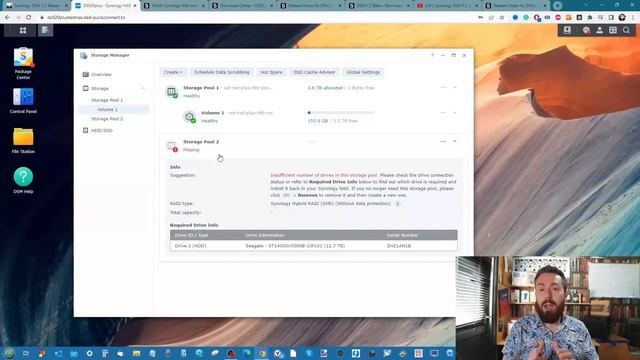Click the 3.6 TB allocated text
The image size is (640, 360).
(x=325, y=88)
